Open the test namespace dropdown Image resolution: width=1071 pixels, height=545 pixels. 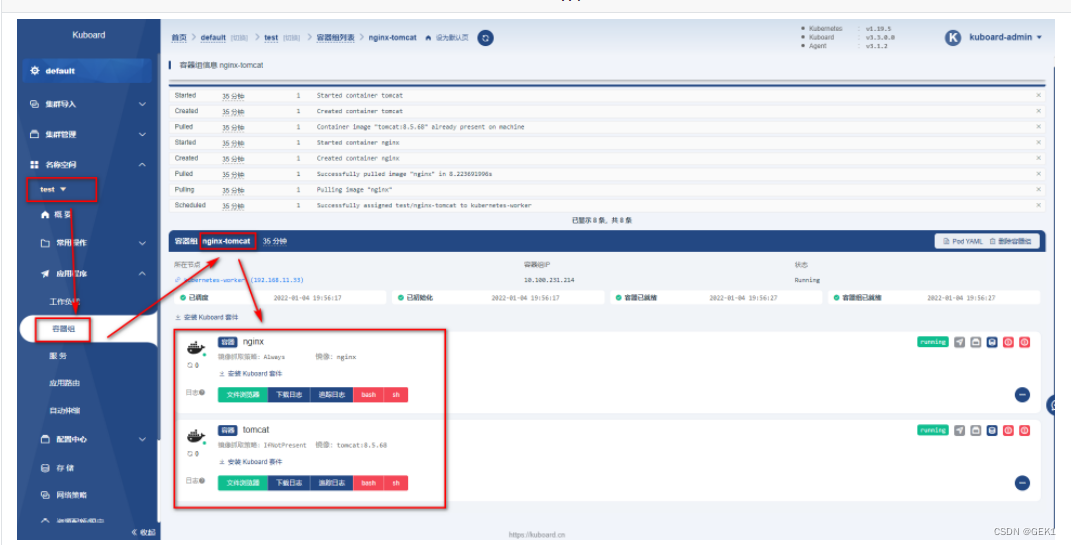(54, 189)
